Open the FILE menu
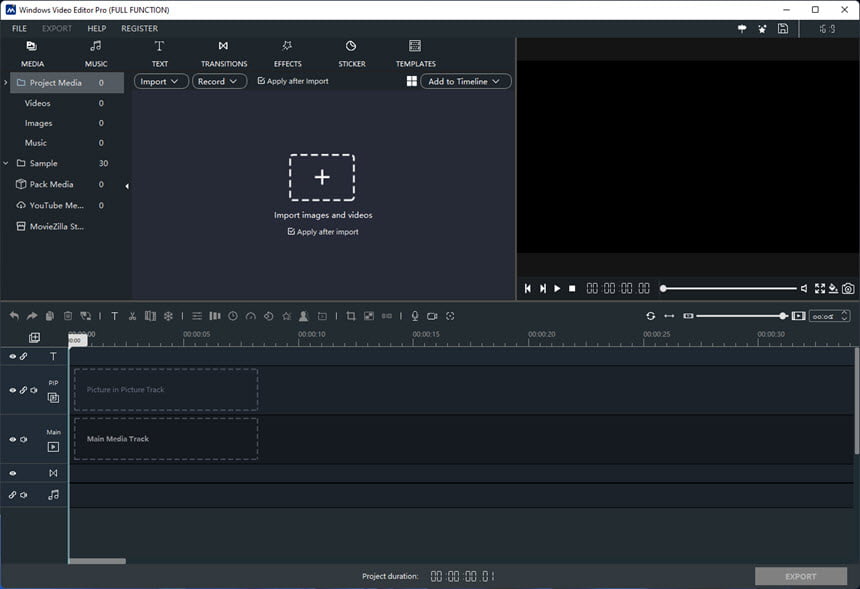This screenshot has width=860, height=589. 19,29
